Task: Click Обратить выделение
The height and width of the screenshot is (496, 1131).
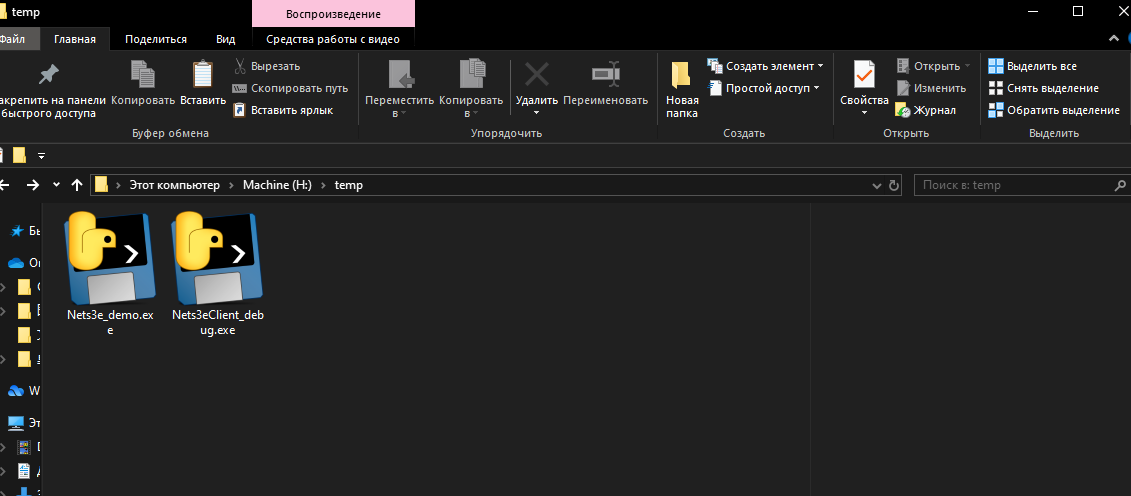Action: coord(1054,110)
